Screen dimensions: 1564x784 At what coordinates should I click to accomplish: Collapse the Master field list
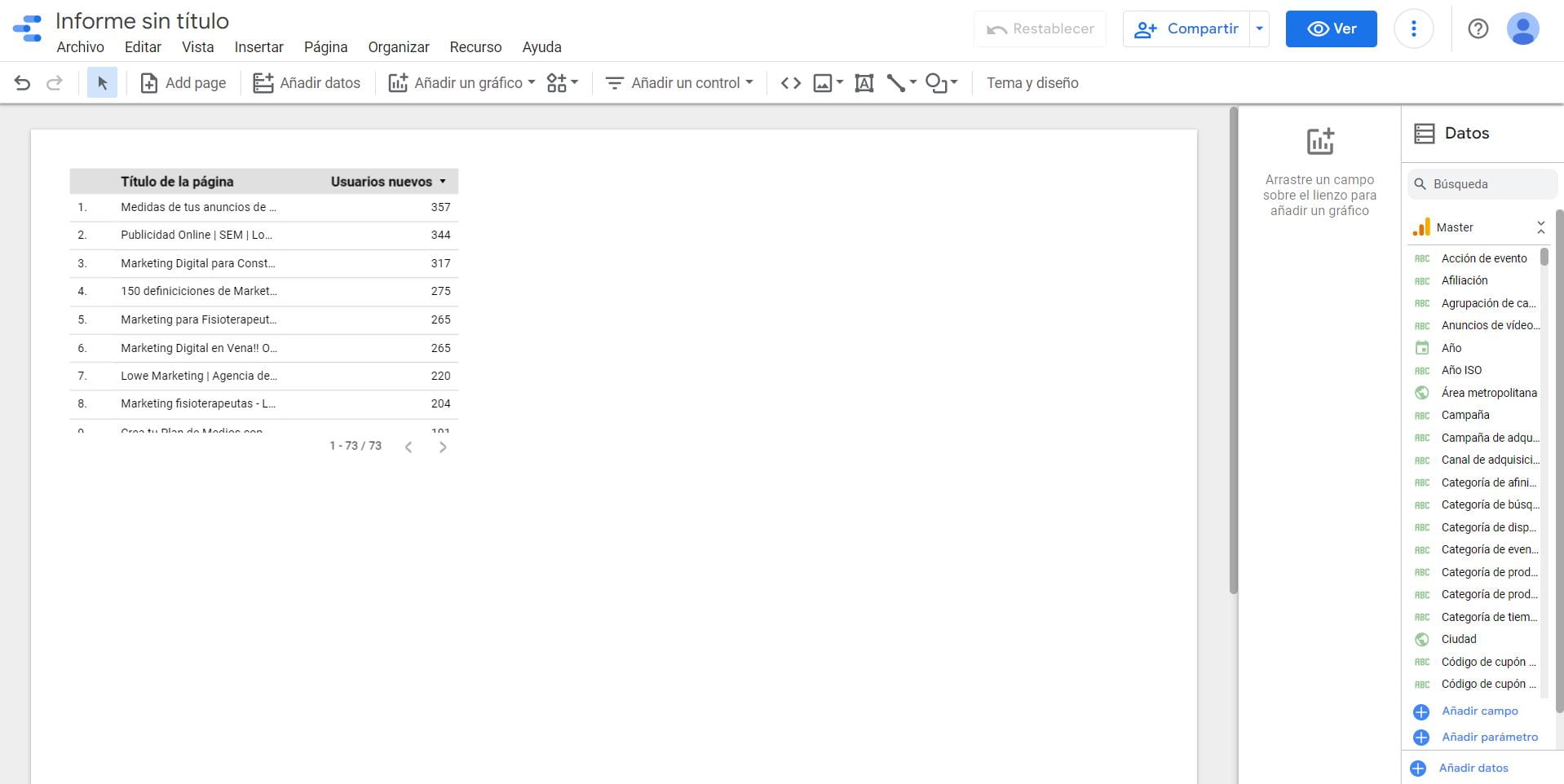(1540, 227)
